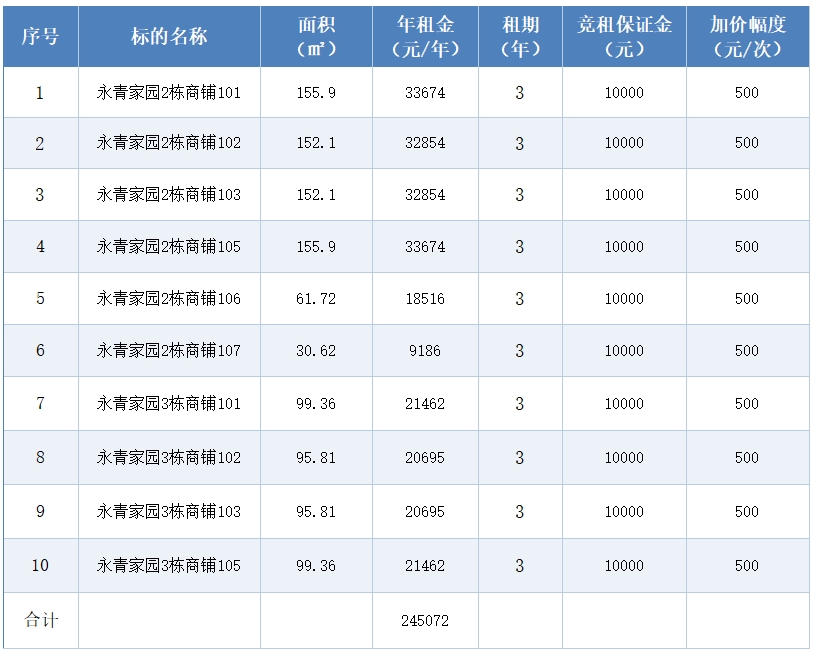
Task: Select 永青家园3栋商铺105 in last data row
Action: pos(169,566)
